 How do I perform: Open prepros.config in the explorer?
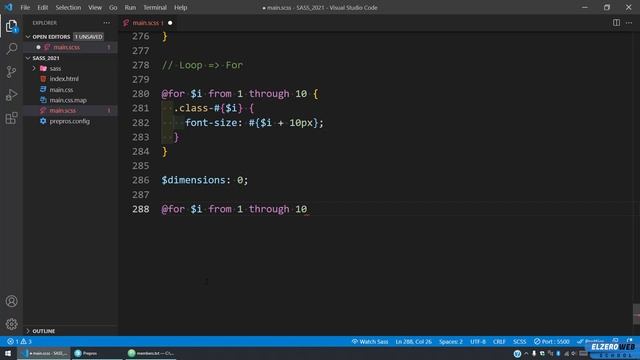point(69,121)
